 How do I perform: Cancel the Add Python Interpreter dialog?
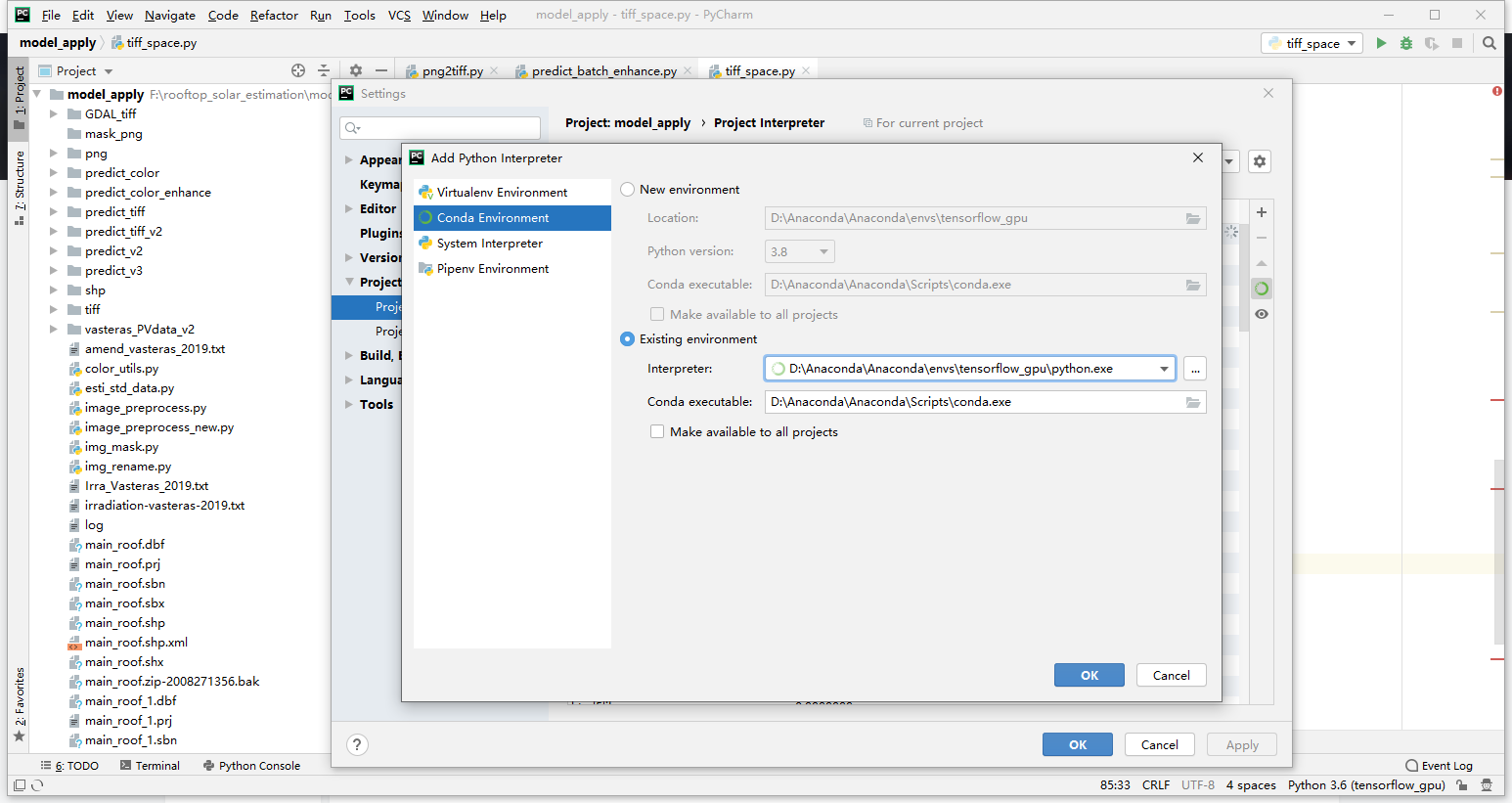(x=1171, y=675)
